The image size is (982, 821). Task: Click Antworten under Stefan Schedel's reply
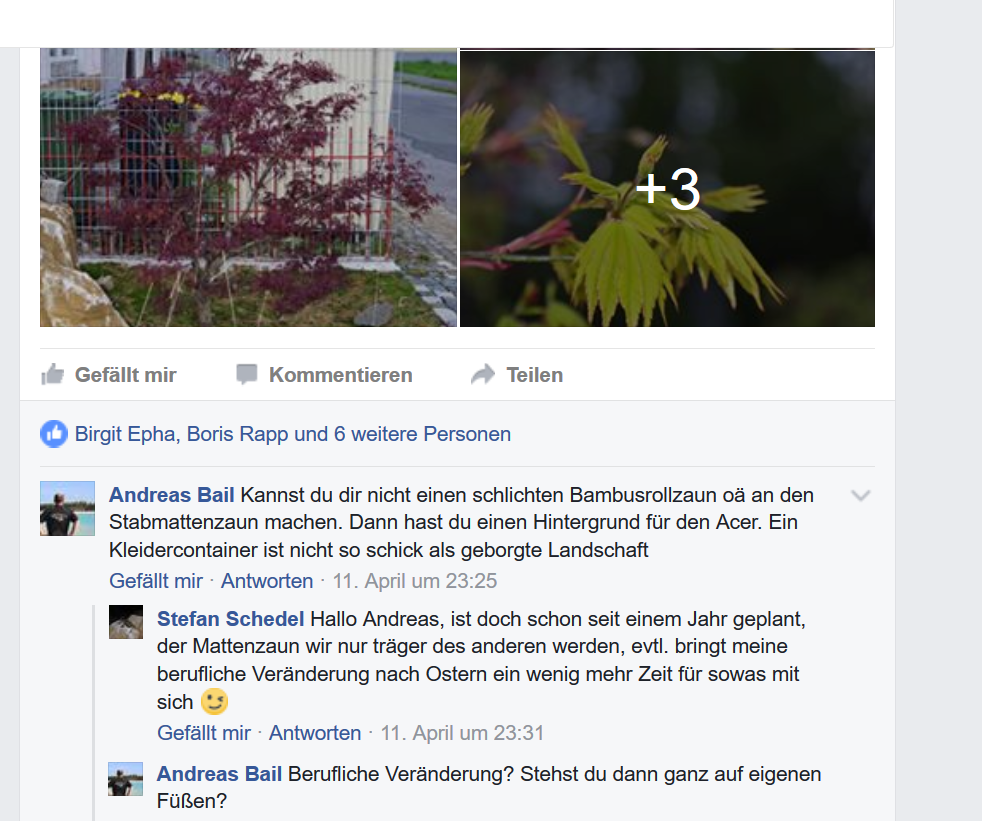coord(315,733)
